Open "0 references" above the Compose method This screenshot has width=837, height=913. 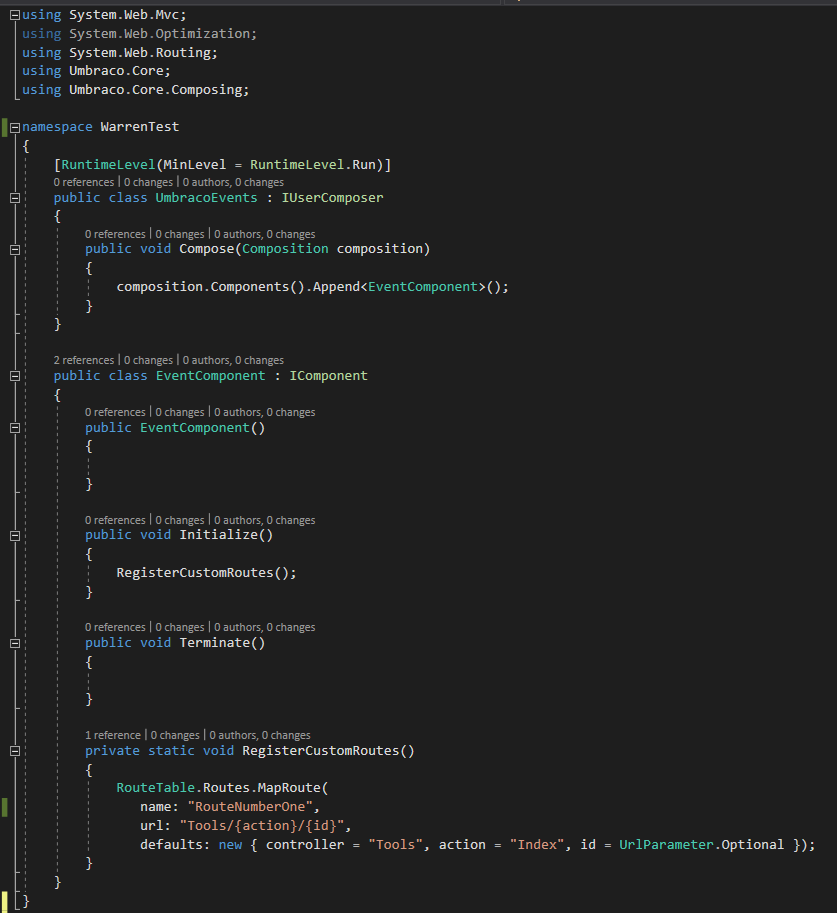click(115, 234)
